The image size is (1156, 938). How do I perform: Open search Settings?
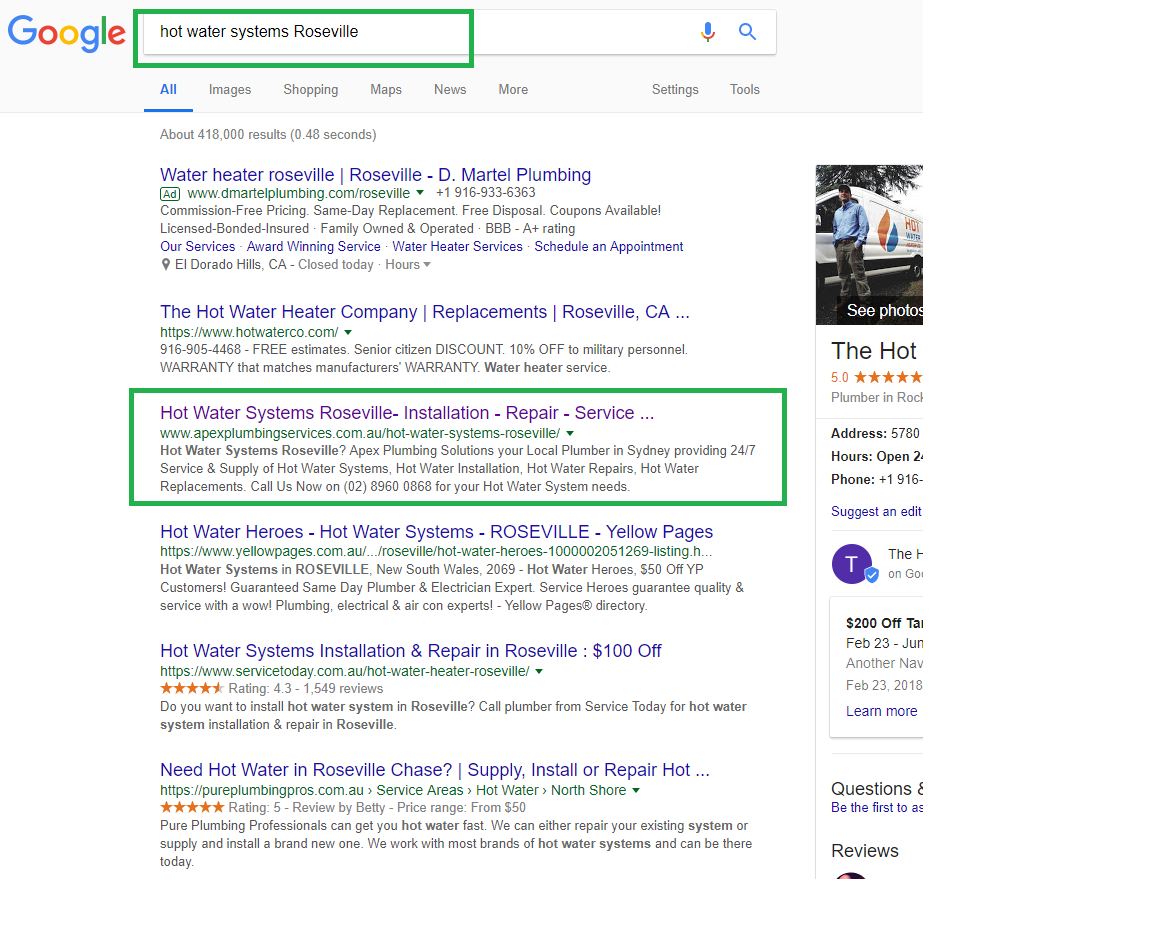[x=675, y=89]
